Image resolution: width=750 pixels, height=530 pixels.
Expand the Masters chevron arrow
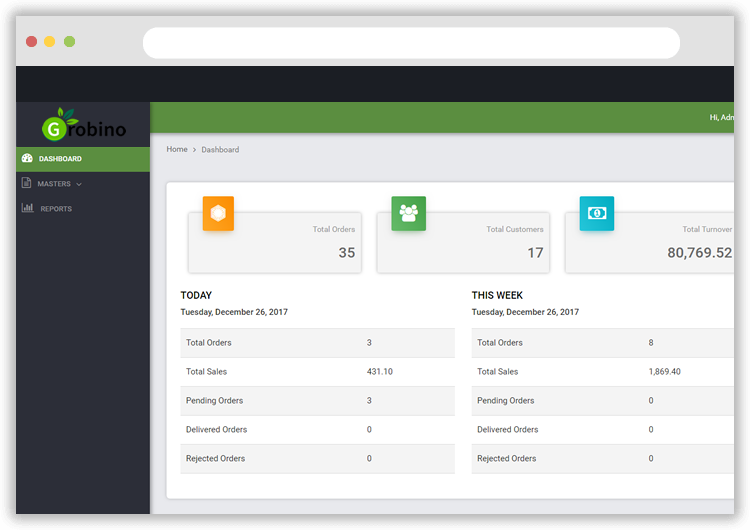coord(79,184)
